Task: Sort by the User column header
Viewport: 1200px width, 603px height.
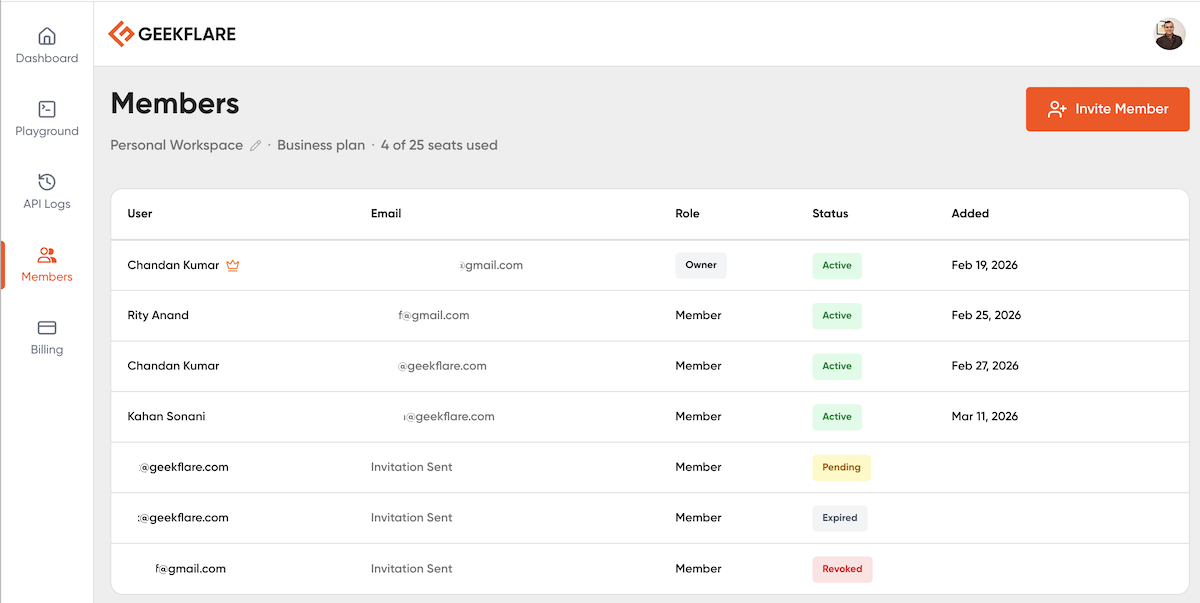Action: (x=140, y=213)
